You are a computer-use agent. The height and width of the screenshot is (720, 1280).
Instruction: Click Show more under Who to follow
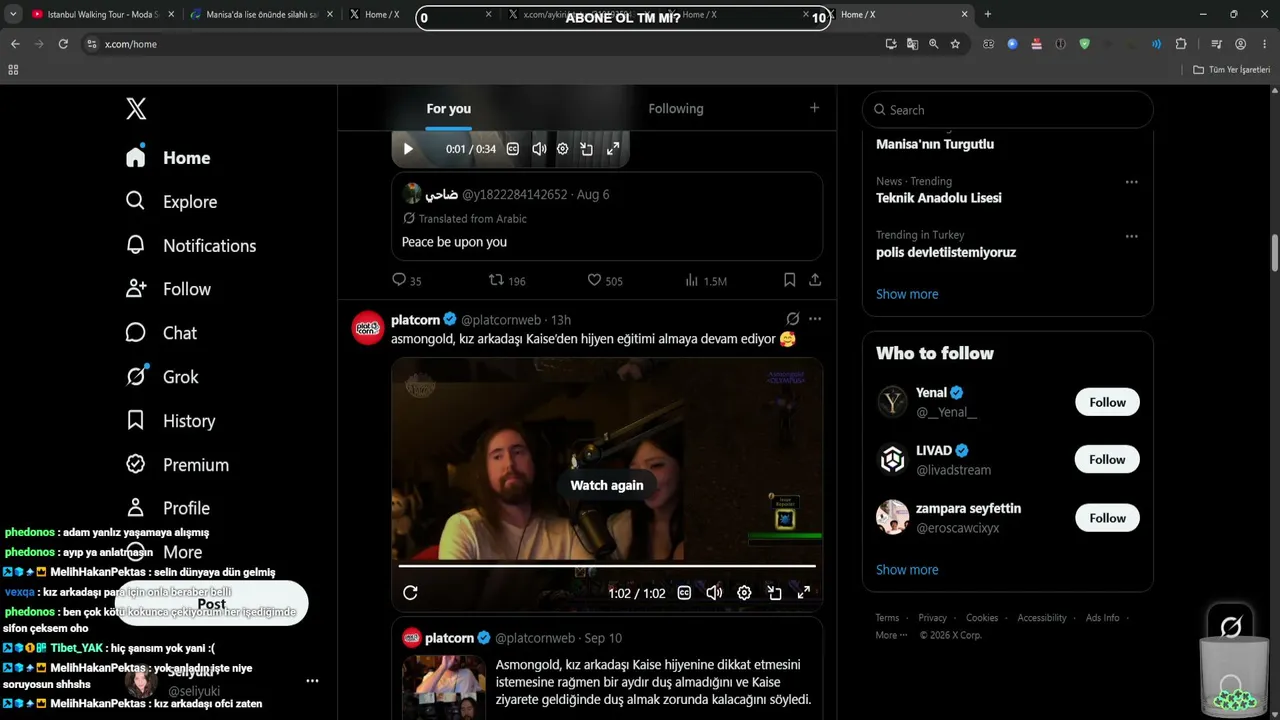(907, 570)
